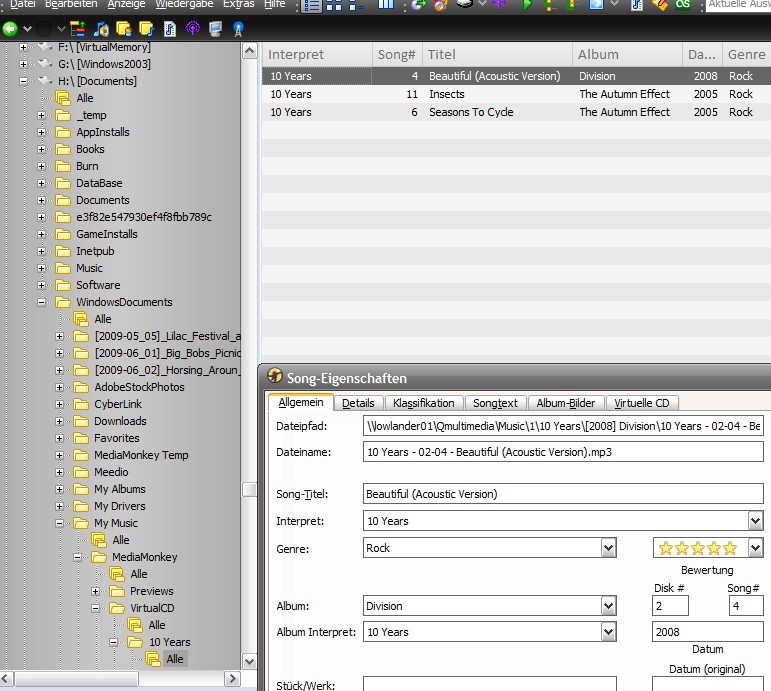771x691 pixels.
Task: Click the computer monitor toolbar icon
Action: [215, 29]
